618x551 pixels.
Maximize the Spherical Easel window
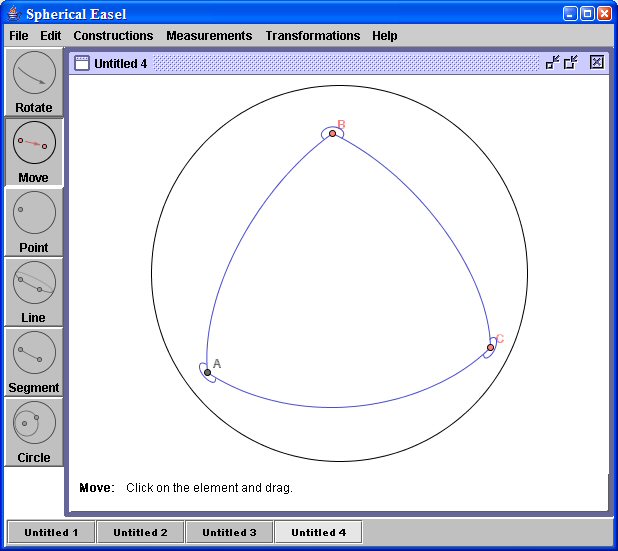pyautogui.click(x=587, y=14)
